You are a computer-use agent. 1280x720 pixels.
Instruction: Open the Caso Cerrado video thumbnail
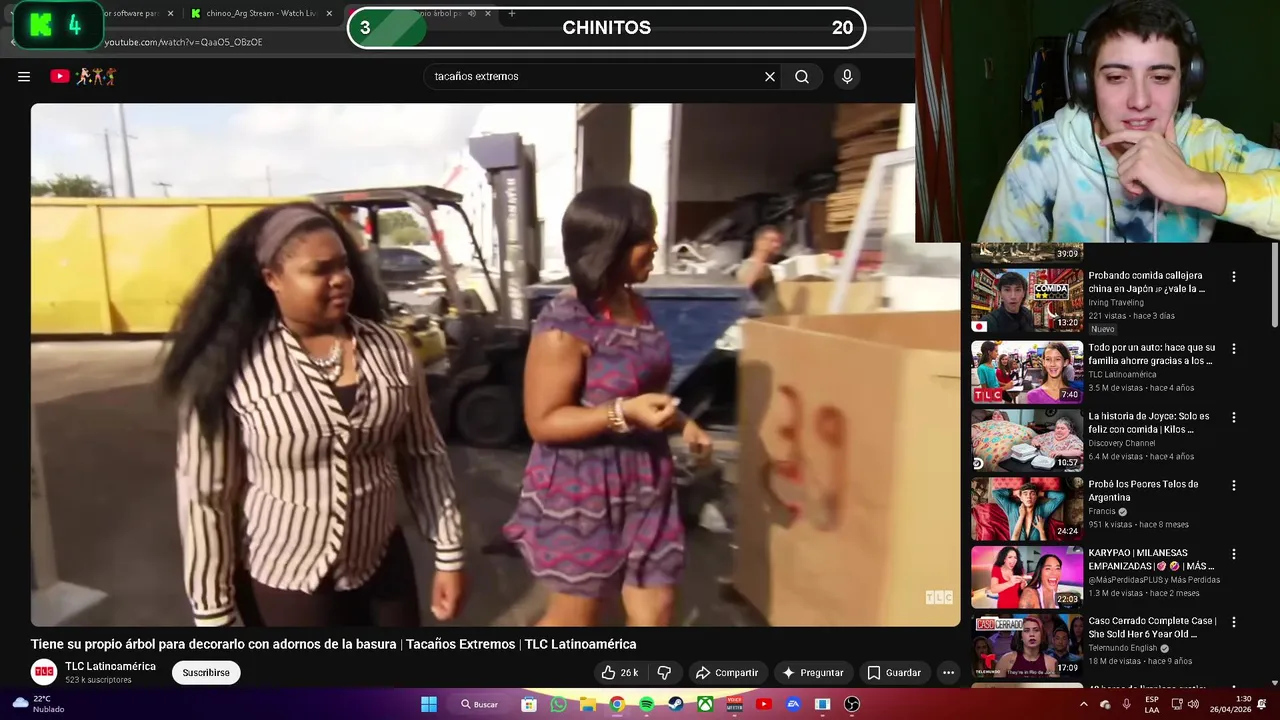(x=1027, y=645)
